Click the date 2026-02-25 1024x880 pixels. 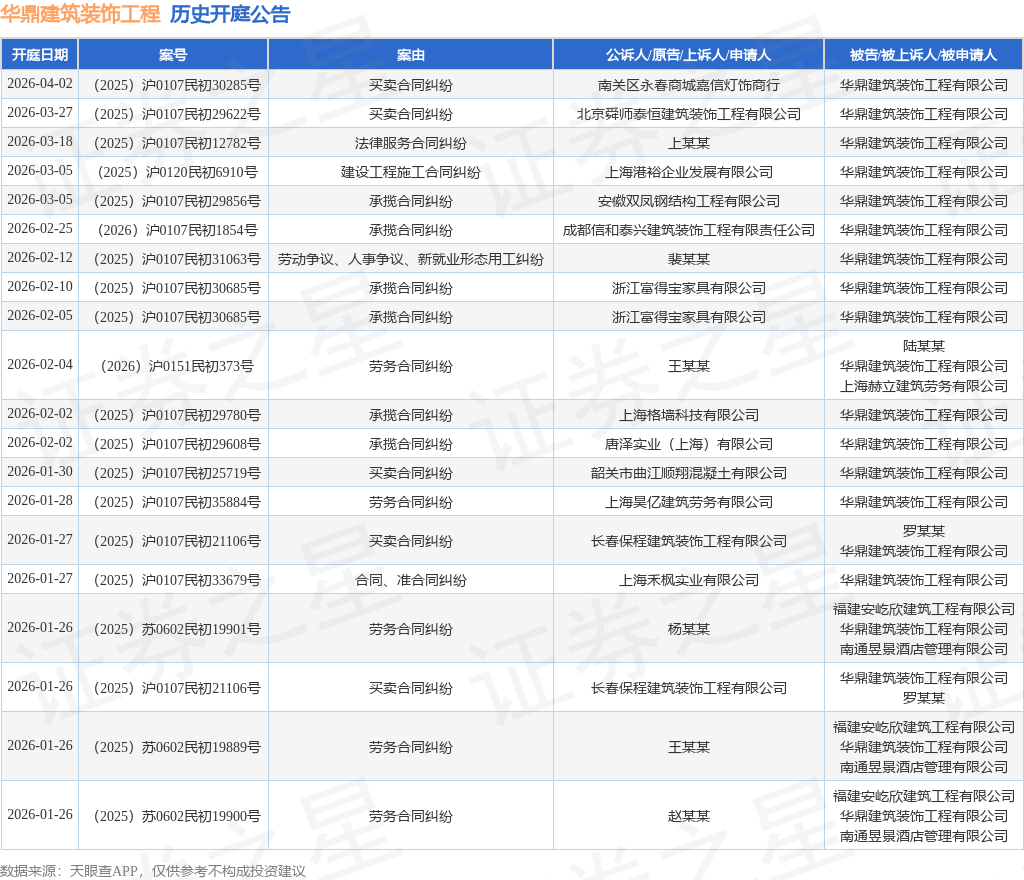click(40, 228)
